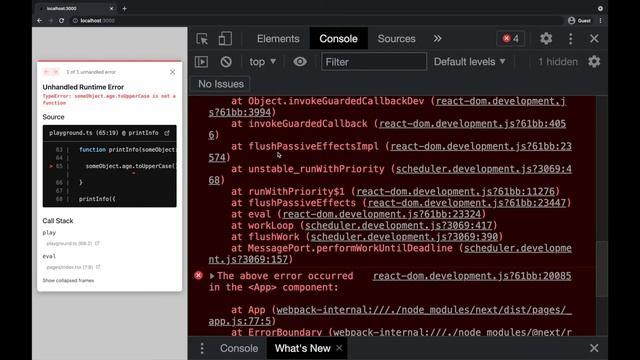Screen dimensions: 640x360
Task: Toggle the console sidebar icon
Action: [201, 62]
